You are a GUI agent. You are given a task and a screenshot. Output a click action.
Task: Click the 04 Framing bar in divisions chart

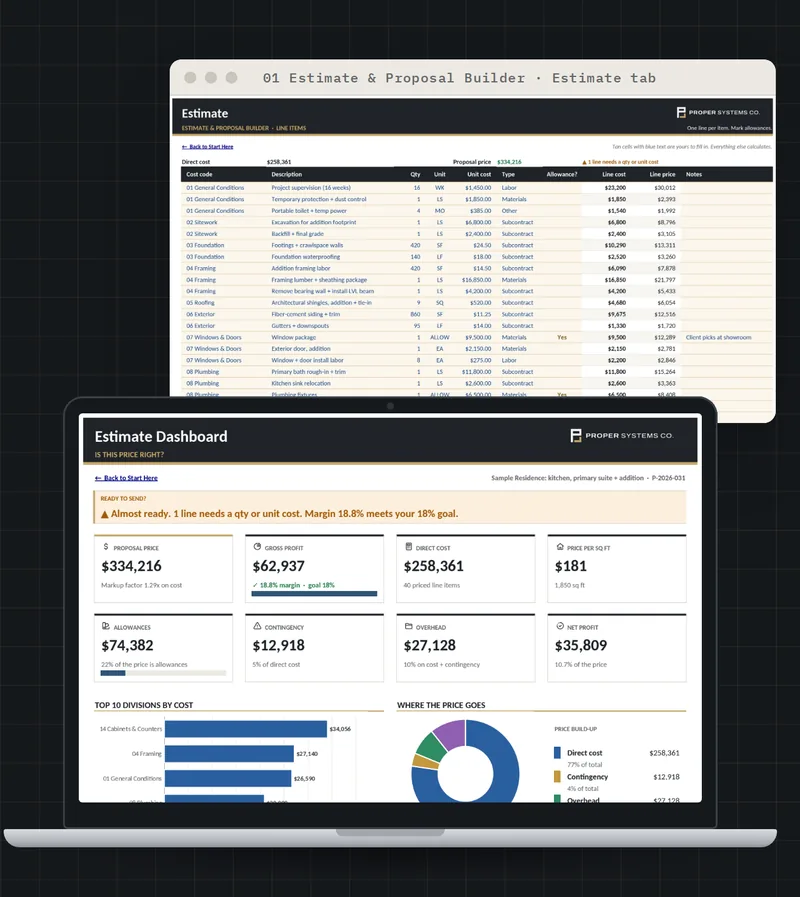click(229, 753)
